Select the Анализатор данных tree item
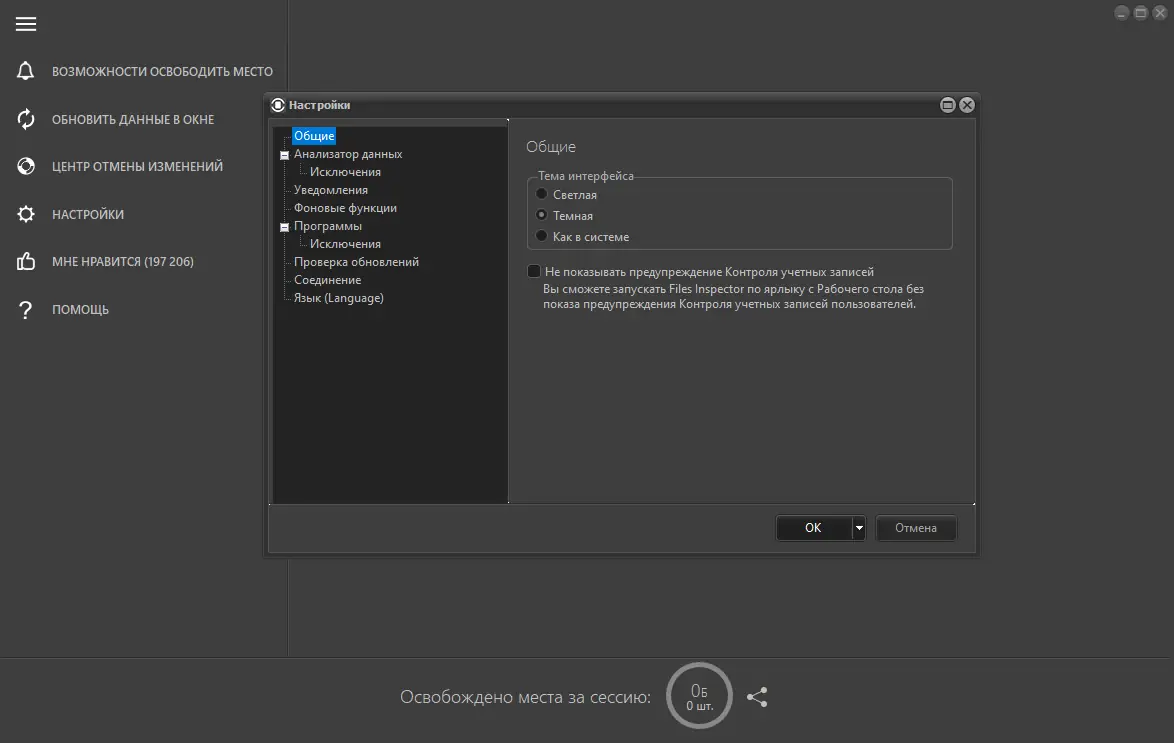Image resolution: width=1174 pixels, height=743 pixels. [348, 154]
